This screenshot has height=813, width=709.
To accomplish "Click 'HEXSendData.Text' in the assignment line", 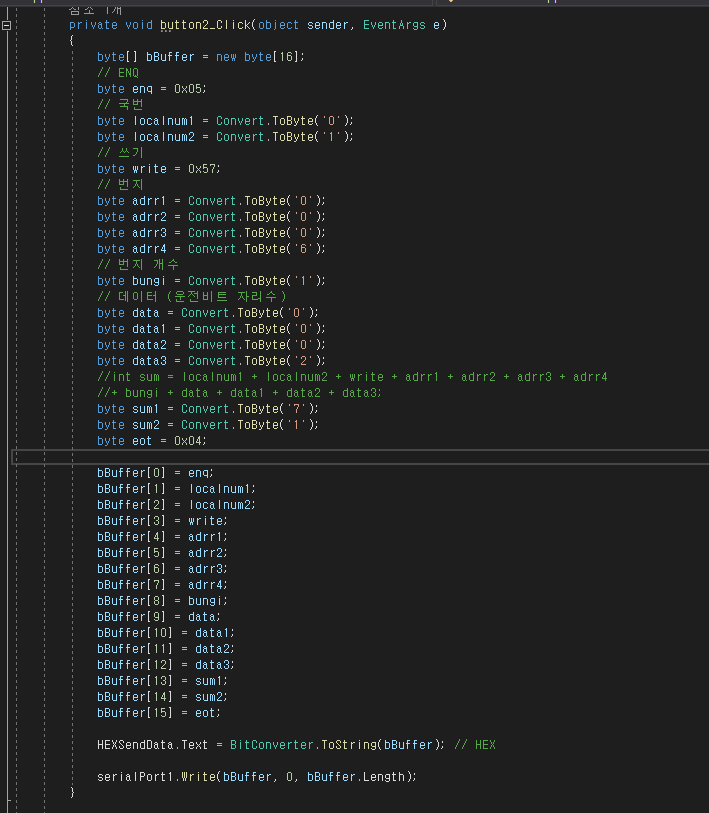I will [x=152, y=746].
